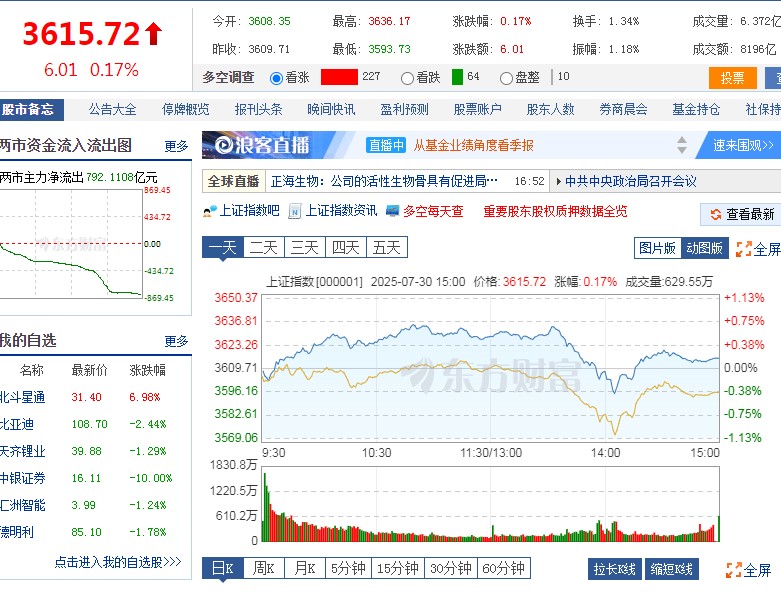Select the 一天 chart tab
The height and width of the screenshot is (593, 781).
point(223,247)
